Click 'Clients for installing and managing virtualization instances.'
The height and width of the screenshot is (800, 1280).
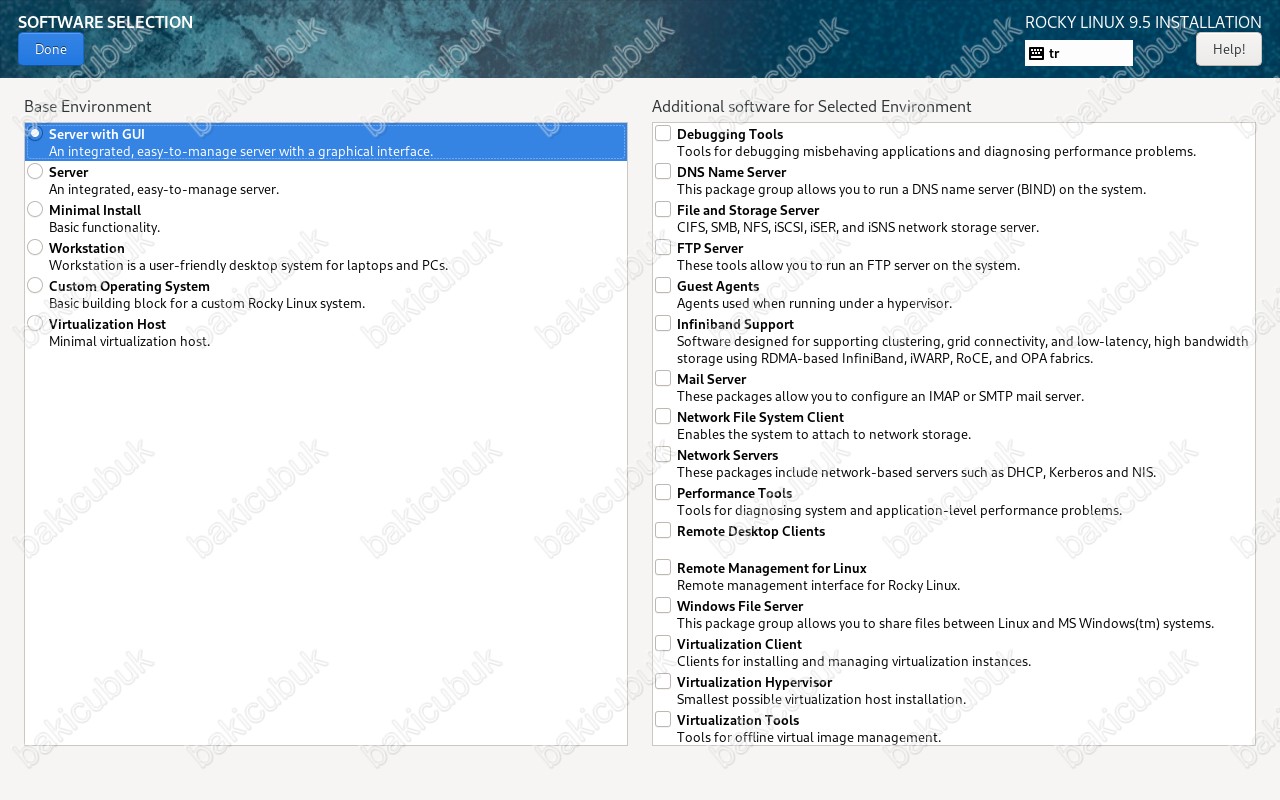click(854, 661)
